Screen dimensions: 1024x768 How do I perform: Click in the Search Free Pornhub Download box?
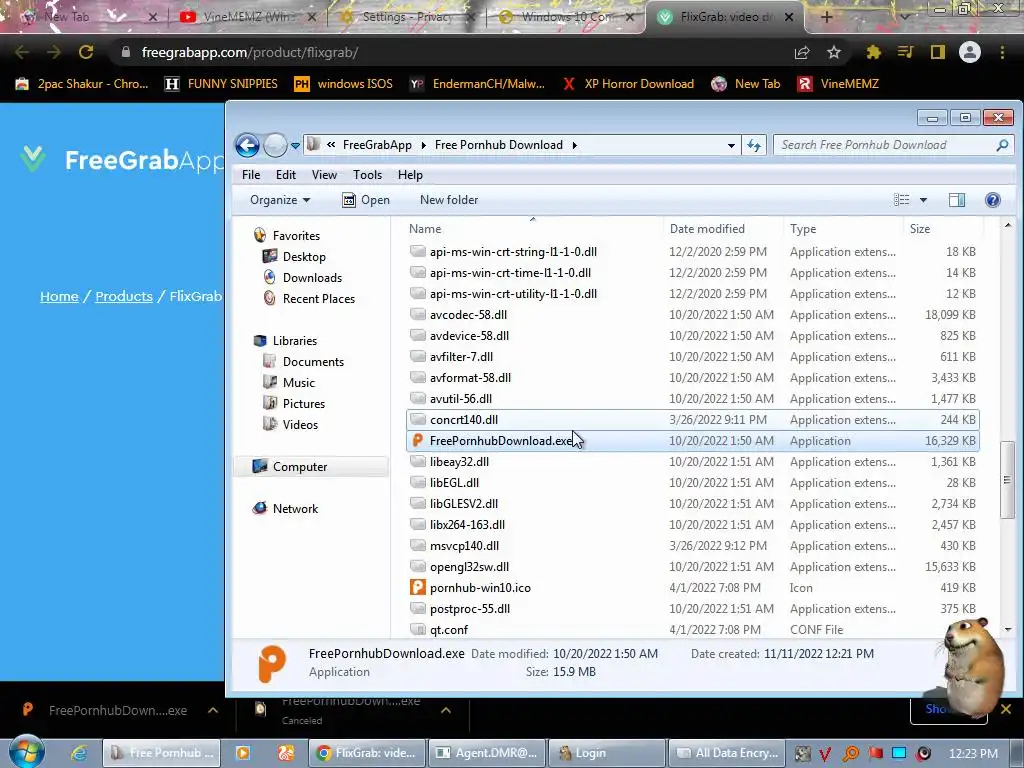[893, 145]
